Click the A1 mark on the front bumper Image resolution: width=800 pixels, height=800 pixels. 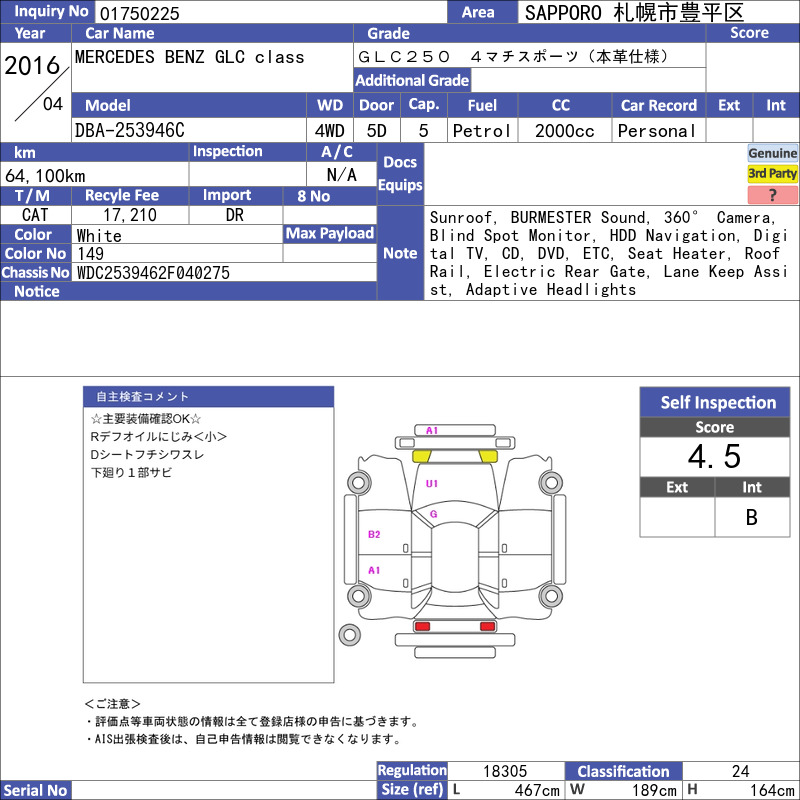(432, 431)
